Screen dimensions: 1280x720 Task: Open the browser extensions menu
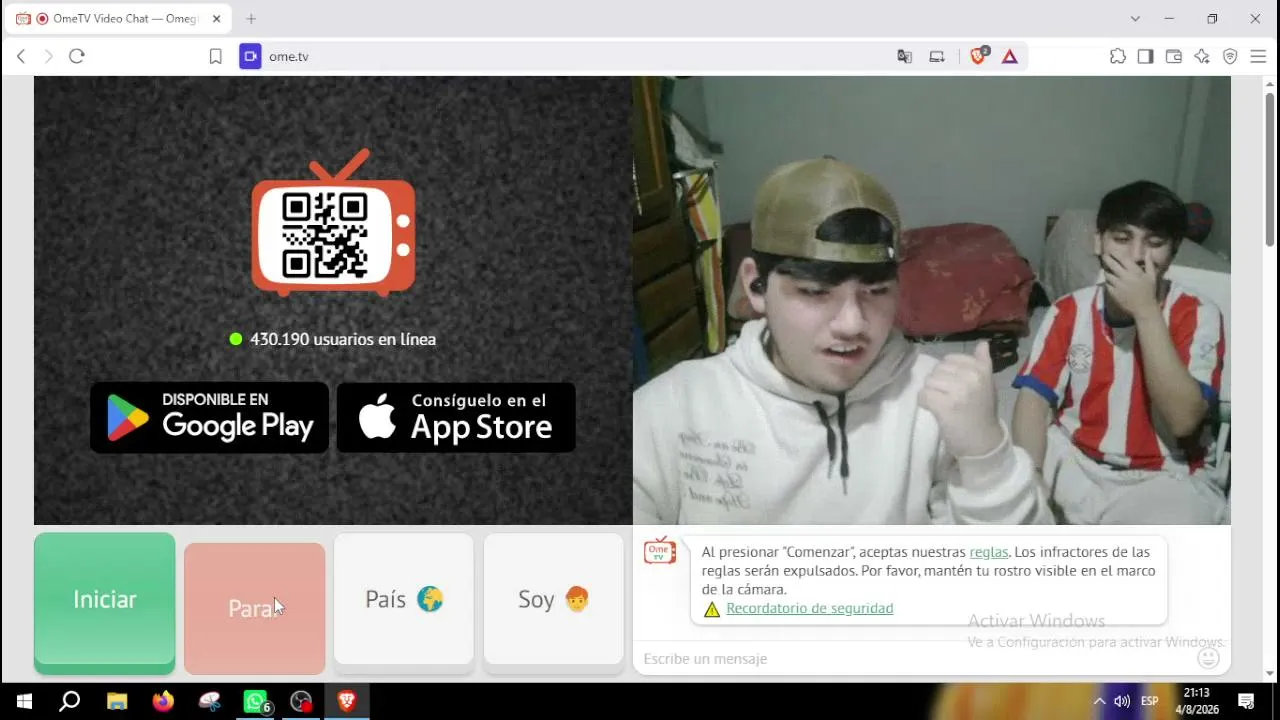(1118, 56)
